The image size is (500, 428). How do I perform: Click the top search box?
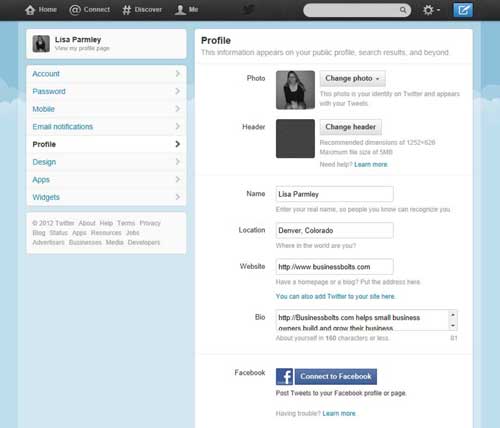(357, 10)
